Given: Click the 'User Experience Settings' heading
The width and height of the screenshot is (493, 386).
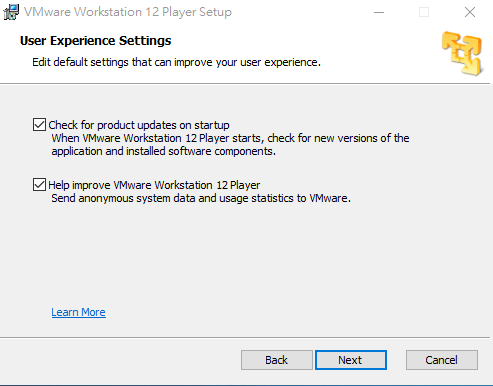Looking at the screenshot, I should pos(95,41).
